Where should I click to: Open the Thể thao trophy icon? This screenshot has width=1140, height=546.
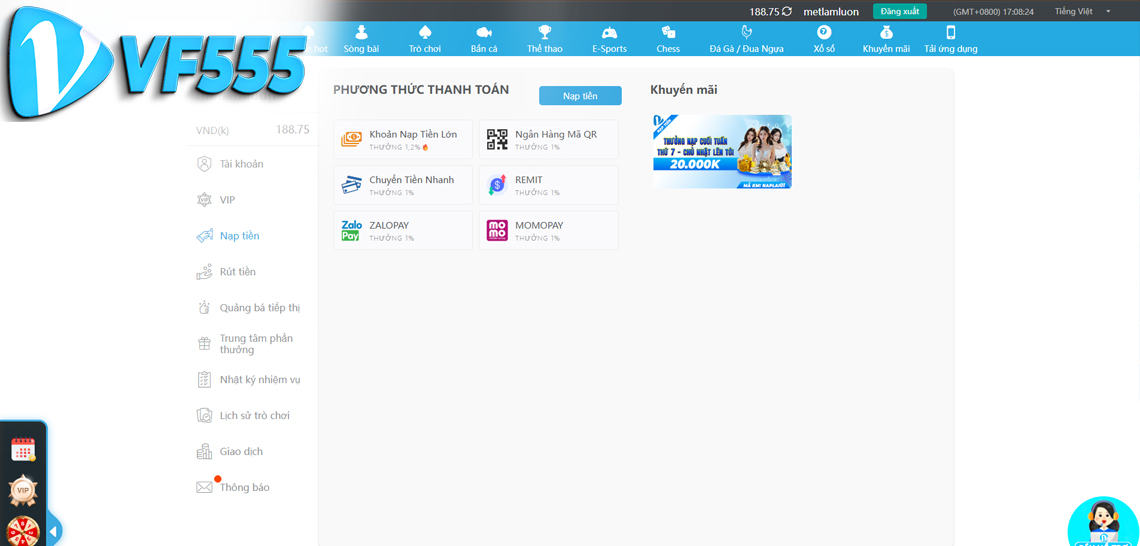(545, 33)
